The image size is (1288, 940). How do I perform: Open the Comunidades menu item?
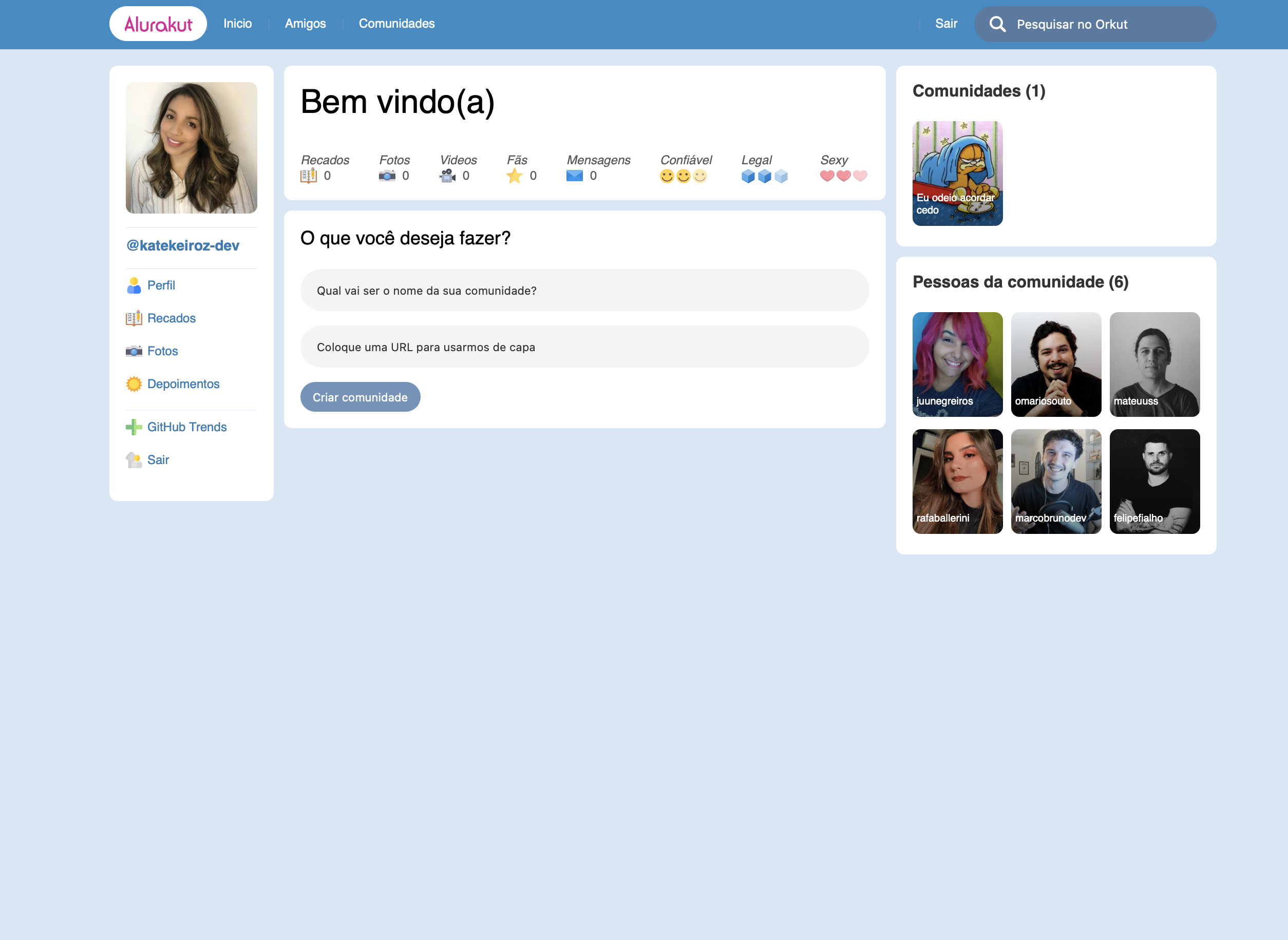pyautogui.click(x=396, y=23)
